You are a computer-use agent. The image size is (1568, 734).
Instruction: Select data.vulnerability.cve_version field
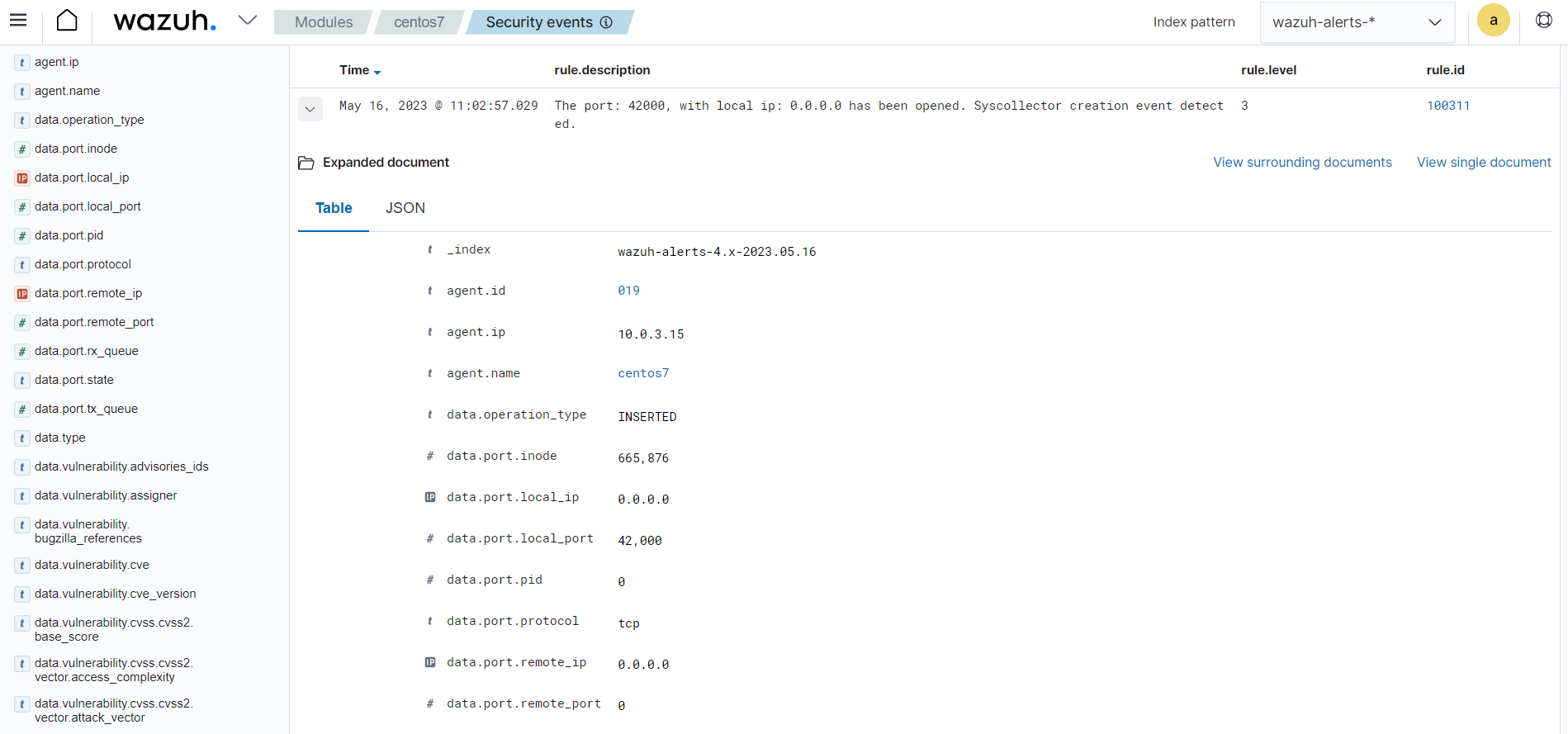(116, 594)
